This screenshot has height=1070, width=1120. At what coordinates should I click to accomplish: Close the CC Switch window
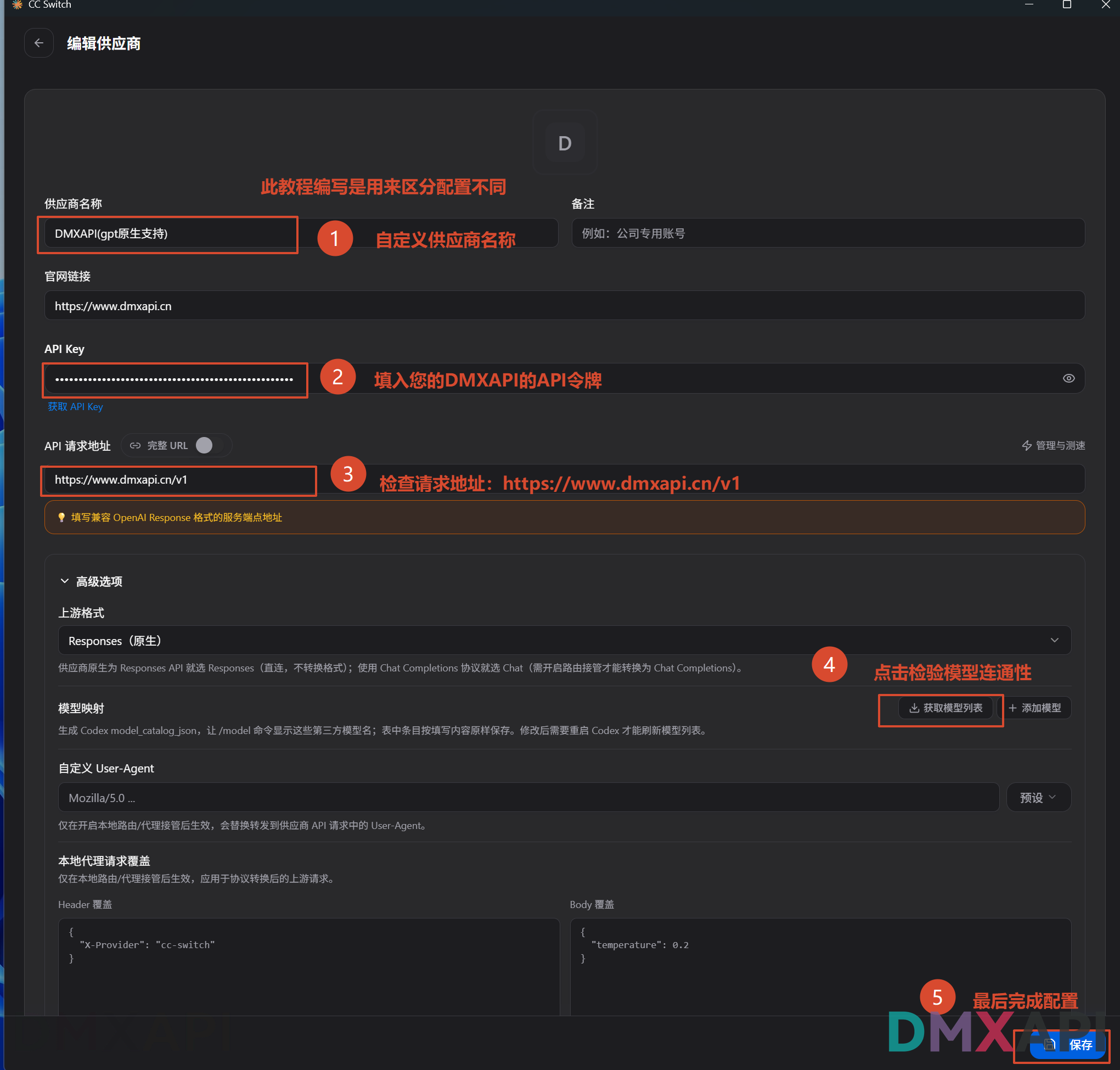[x=1105, y=4]
